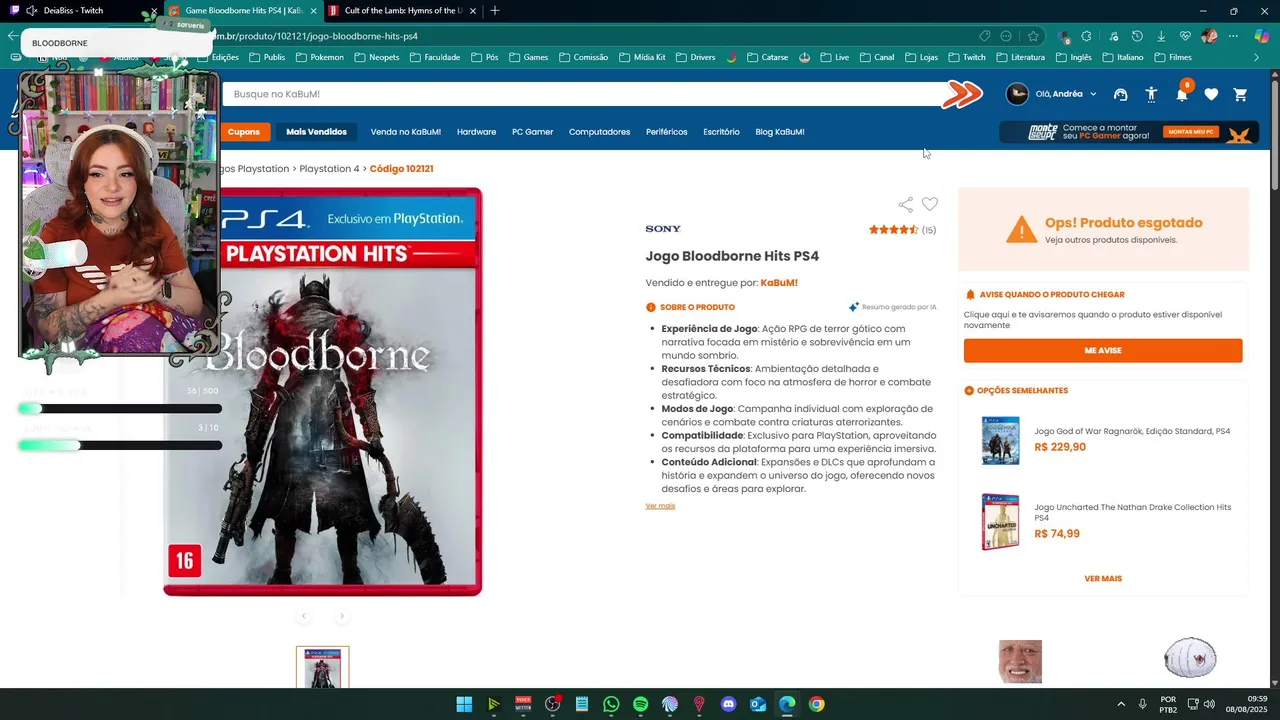Click the taskbar volume speaker icon

click(1208, 704)
